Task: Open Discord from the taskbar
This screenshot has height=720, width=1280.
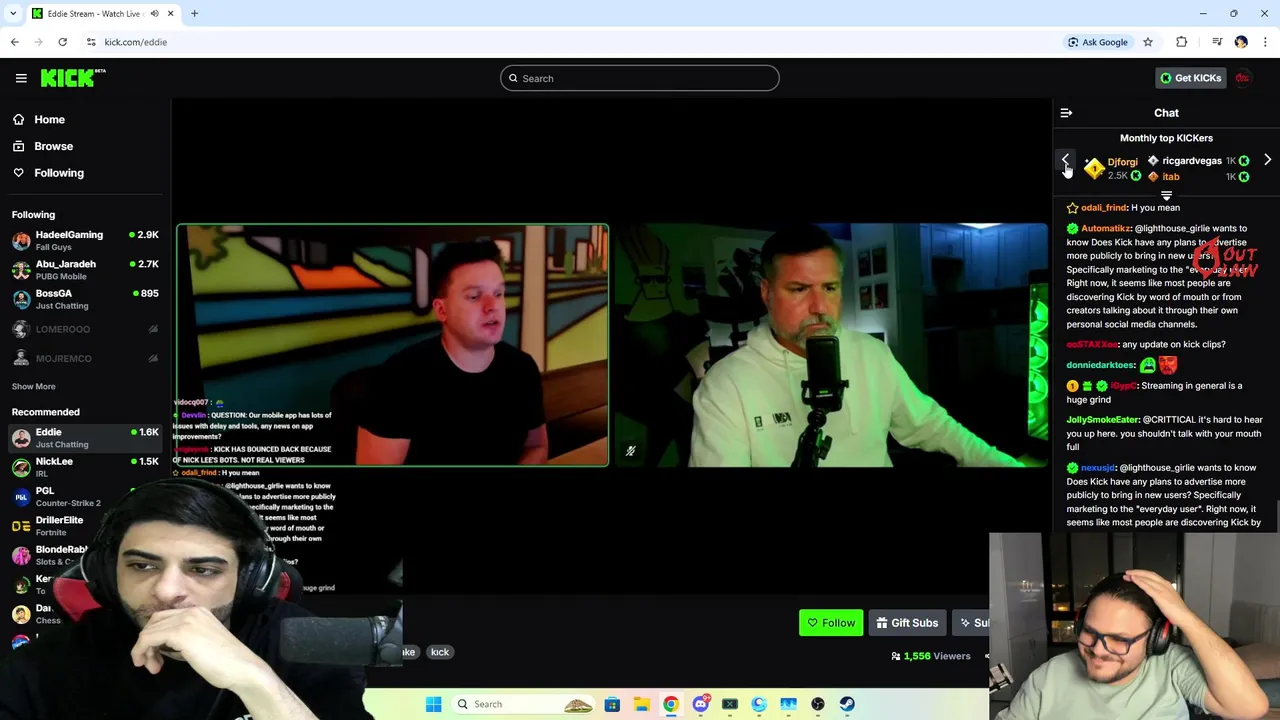Action: tap(700, 704)
